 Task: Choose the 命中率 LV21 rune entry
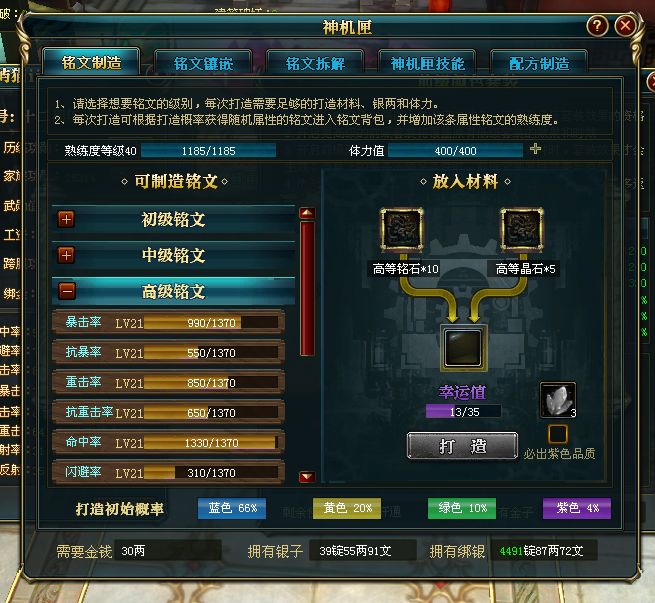169,442
